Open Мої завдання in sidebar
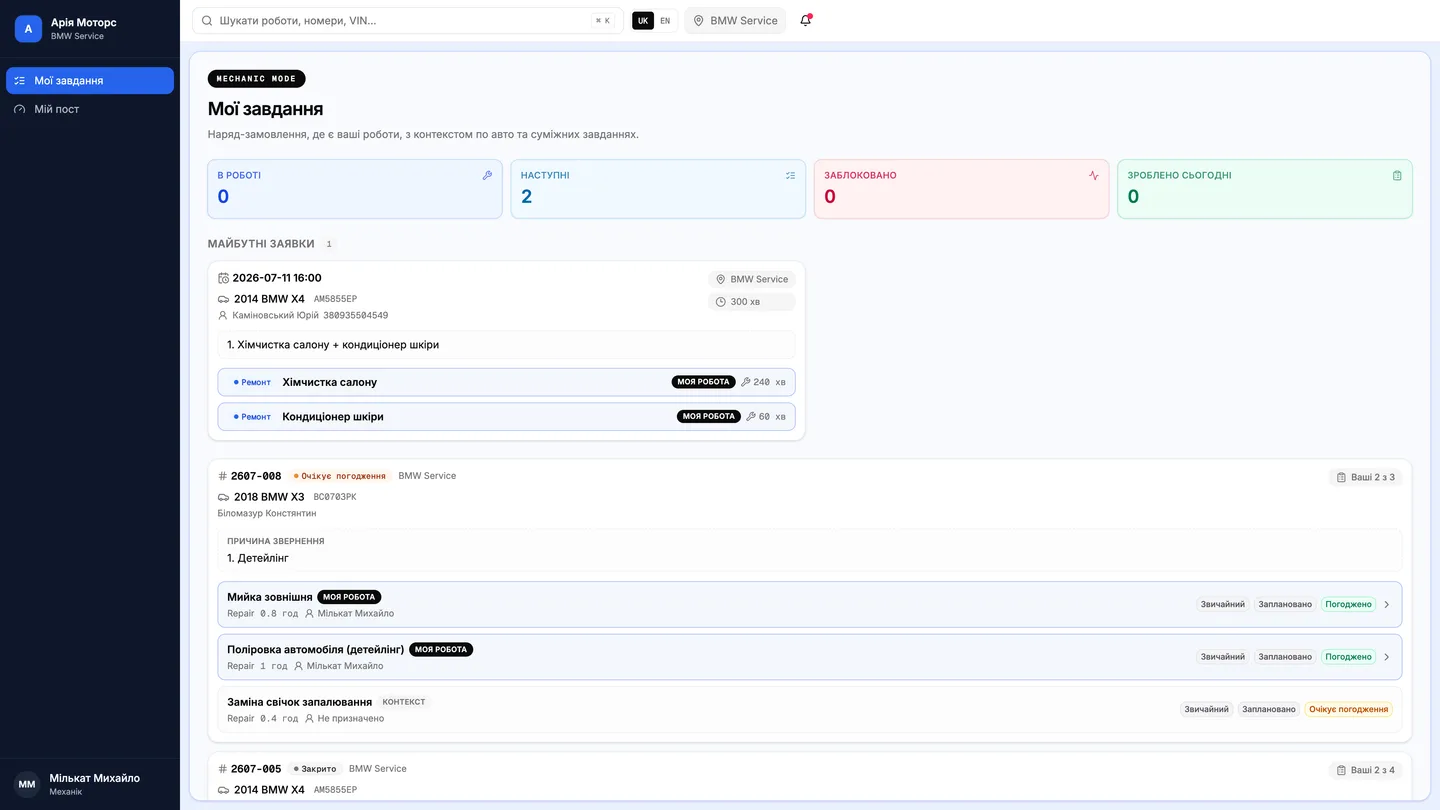Image resolution: width=1440 pixels, height=810 pixels. [x=90, y=81]
